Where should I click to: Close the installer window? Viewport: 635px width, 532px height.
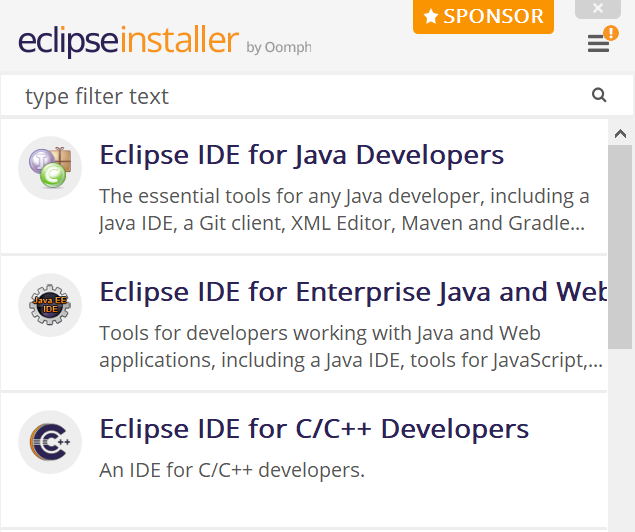598,8
